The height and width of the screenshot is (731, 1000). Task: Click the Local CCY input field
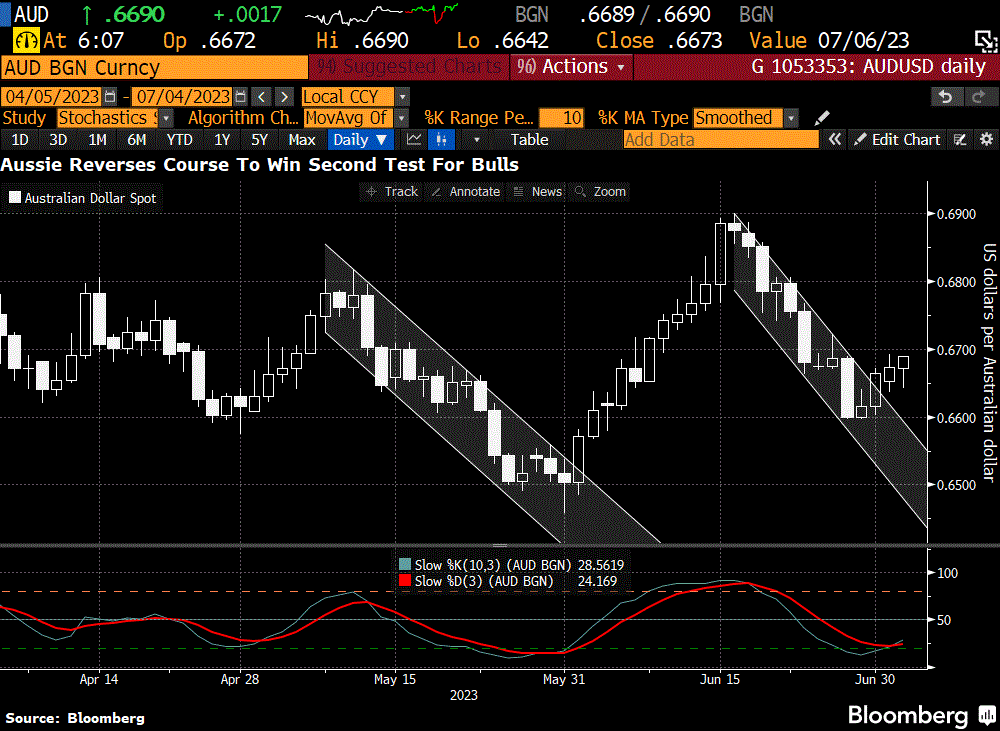click(x=348, y=96)
